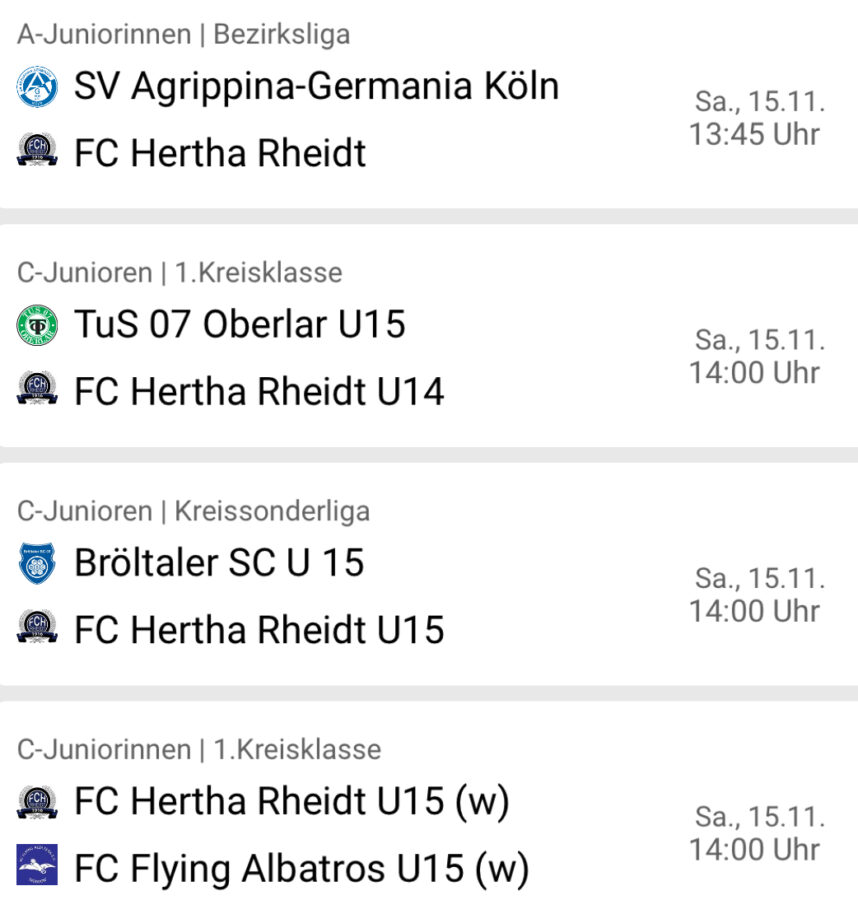This screenshot has height=914, width=858.
Task: Click the A-Juniorinnen | Bezirksliga league label
Action: coord(183,34)
